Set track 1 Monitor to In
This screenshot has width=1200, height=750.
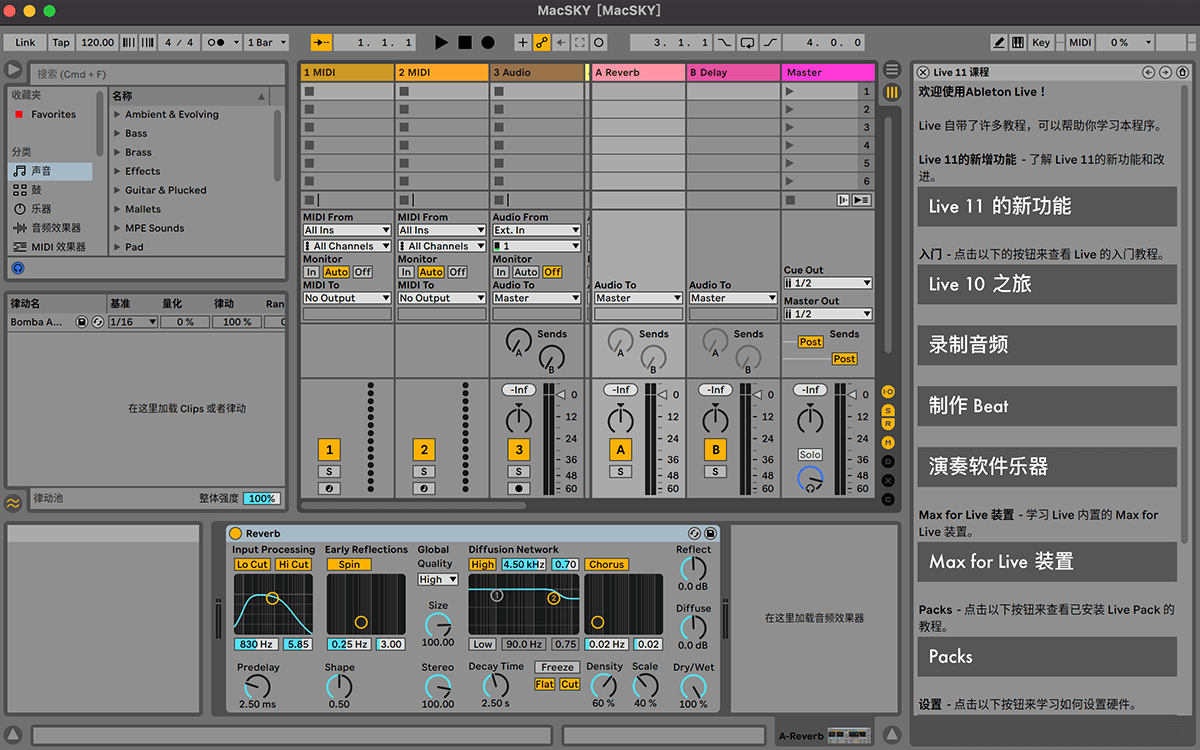coord(311,272)
